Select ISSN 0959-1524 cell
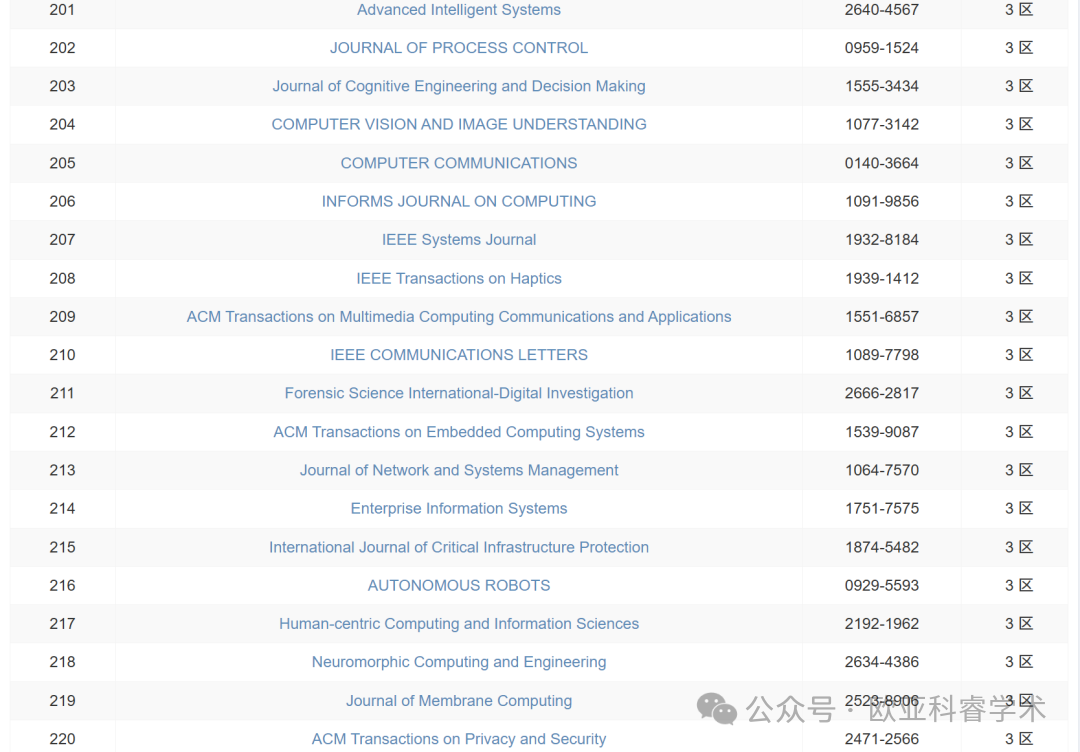 882,48
